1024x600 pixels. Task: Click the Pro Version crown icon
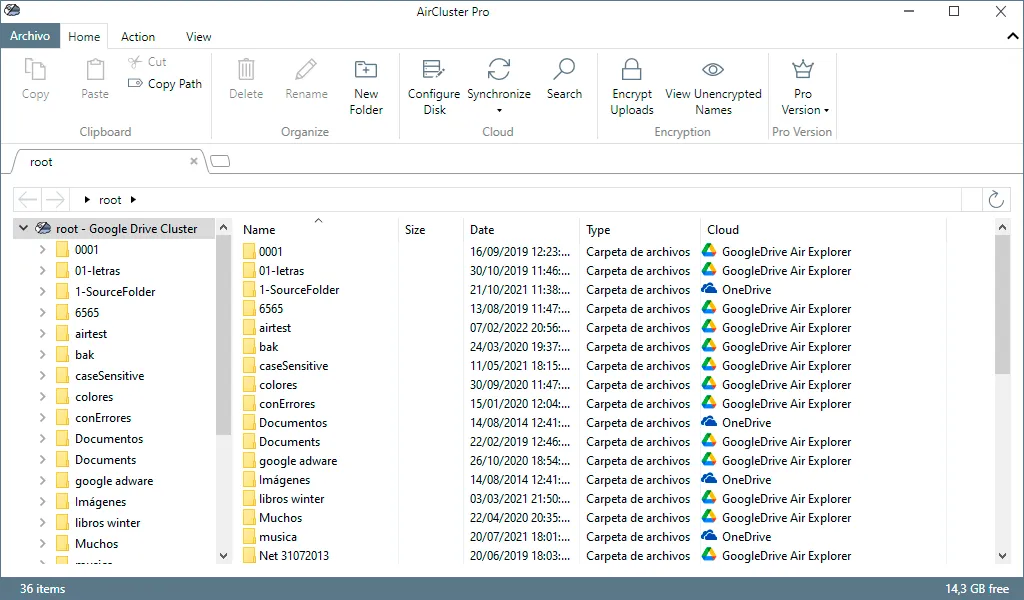tap(803, 69)
